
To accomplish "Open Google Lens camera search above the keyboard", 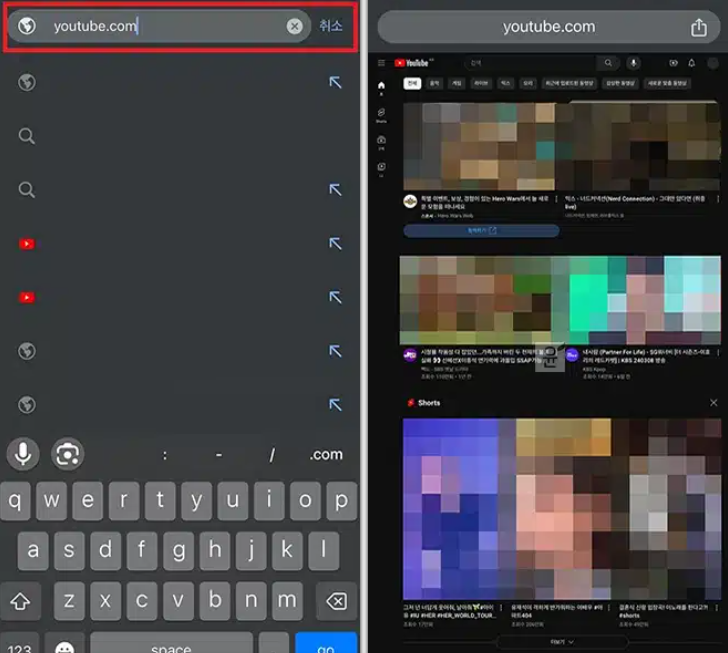I will click(x=68, y=454).
